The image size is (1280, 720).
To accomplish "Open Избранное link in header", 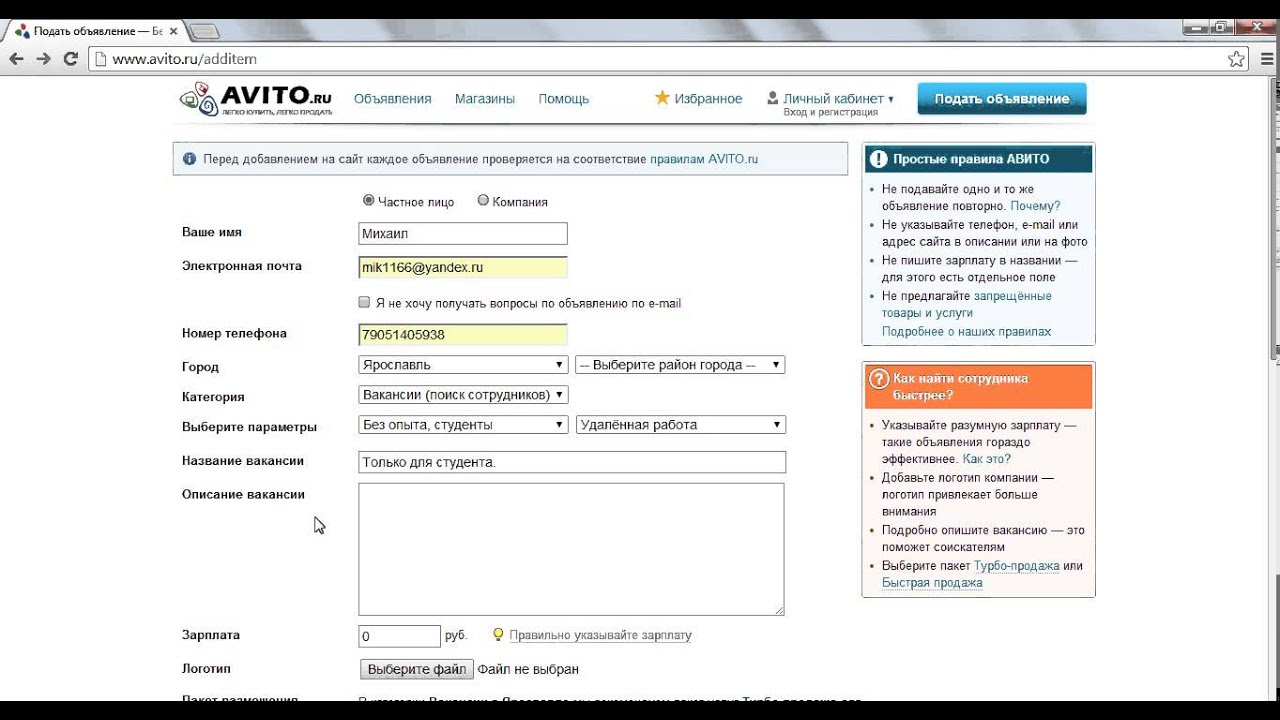I will [708, 99].
